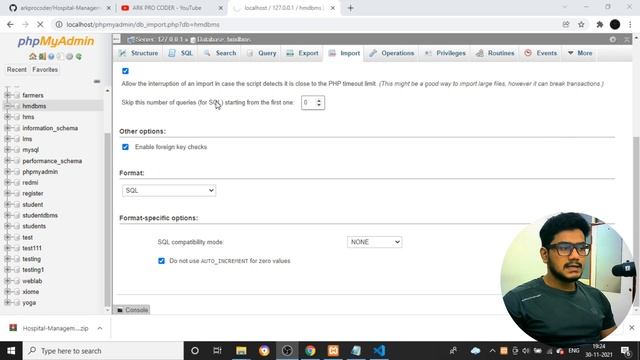Screen dimensions: 640x360
Task: Switch to the Structure tab
Action: pos(139,53)
